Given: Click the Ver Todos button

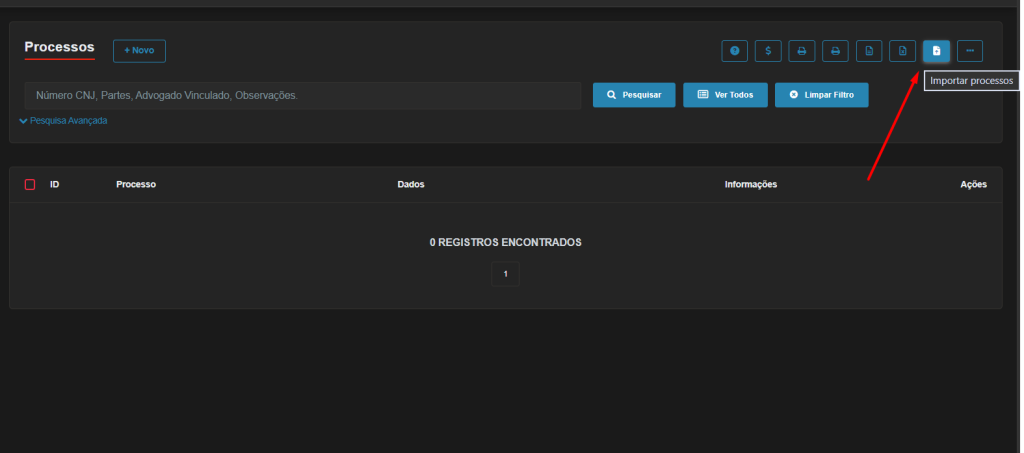Looking at the screenshot, I should point(726,95).
